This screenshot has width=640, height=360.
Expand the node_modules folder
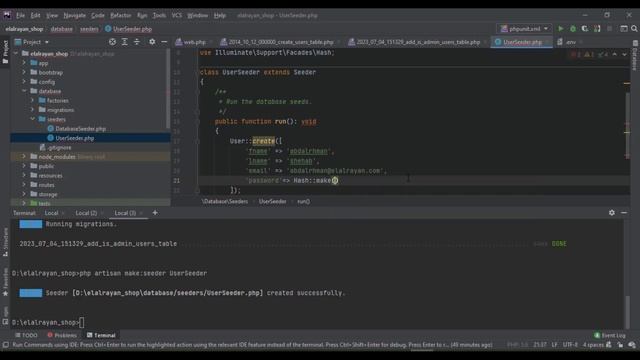pos(24,157)
